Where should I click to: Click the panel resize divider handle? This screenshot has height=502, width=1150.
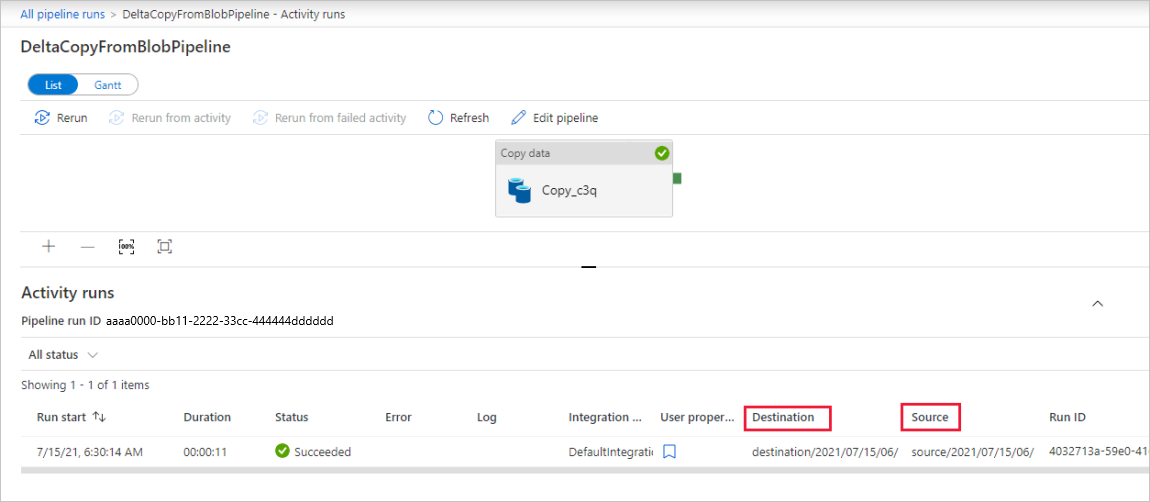click(x=588, y=267)
